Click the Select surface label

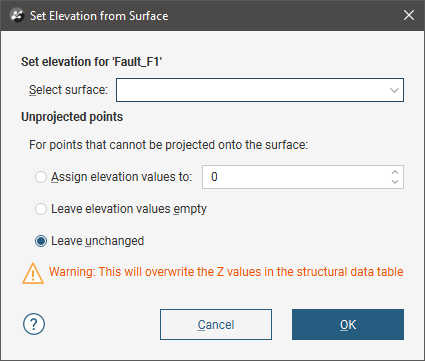[68, 90]
